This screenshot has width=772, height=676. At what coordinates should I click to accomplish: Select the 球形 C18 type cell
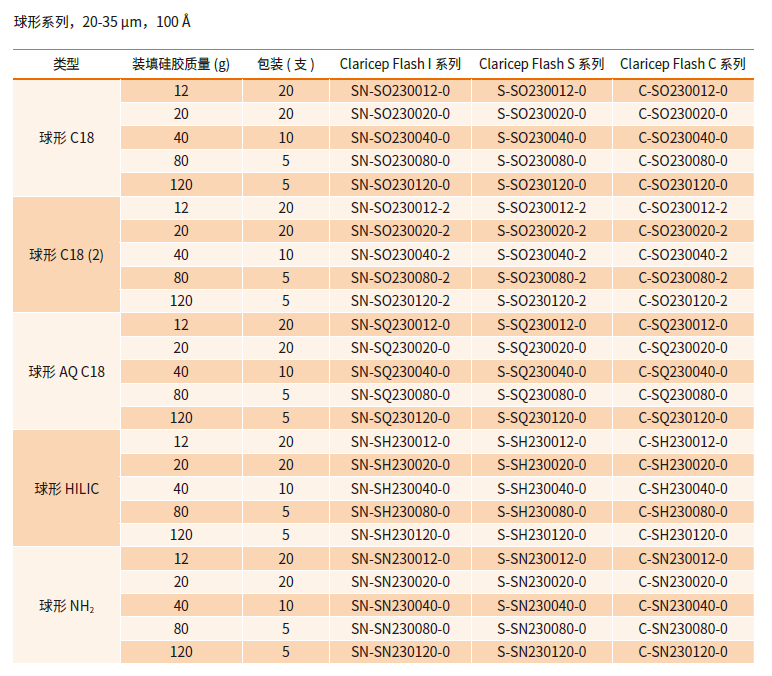66,138
